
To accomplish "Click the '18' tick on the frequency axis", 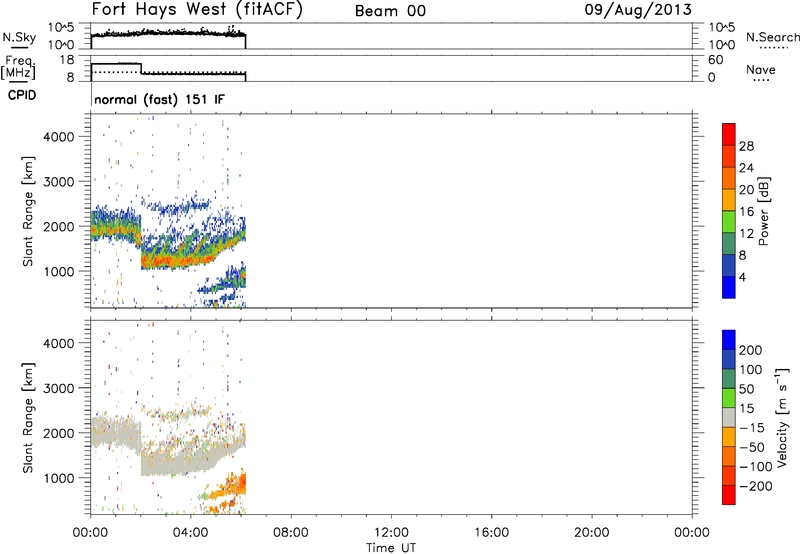I will point(67,60).
